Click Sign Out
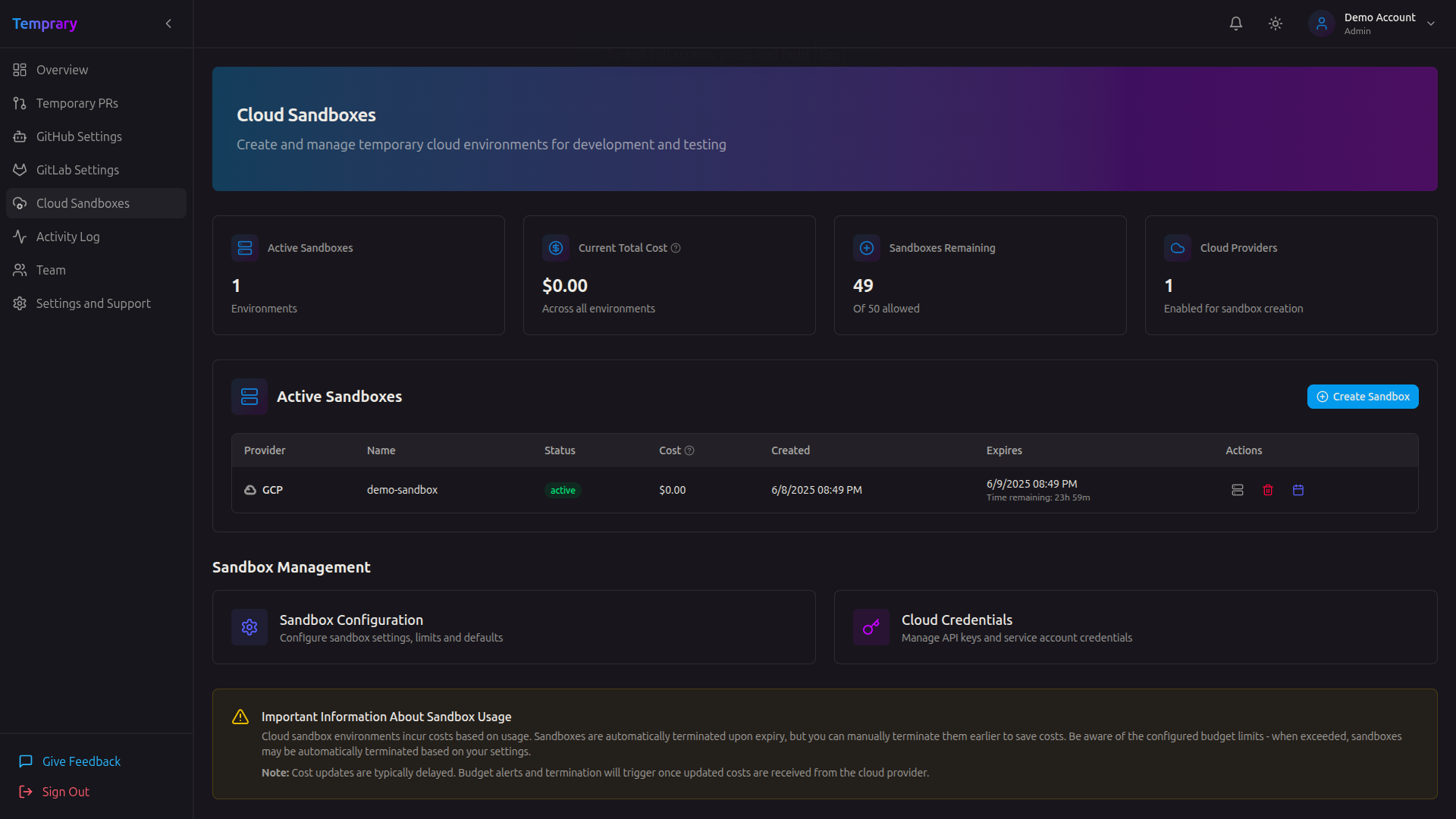1456x819 pixels. (x=65, y=792)
